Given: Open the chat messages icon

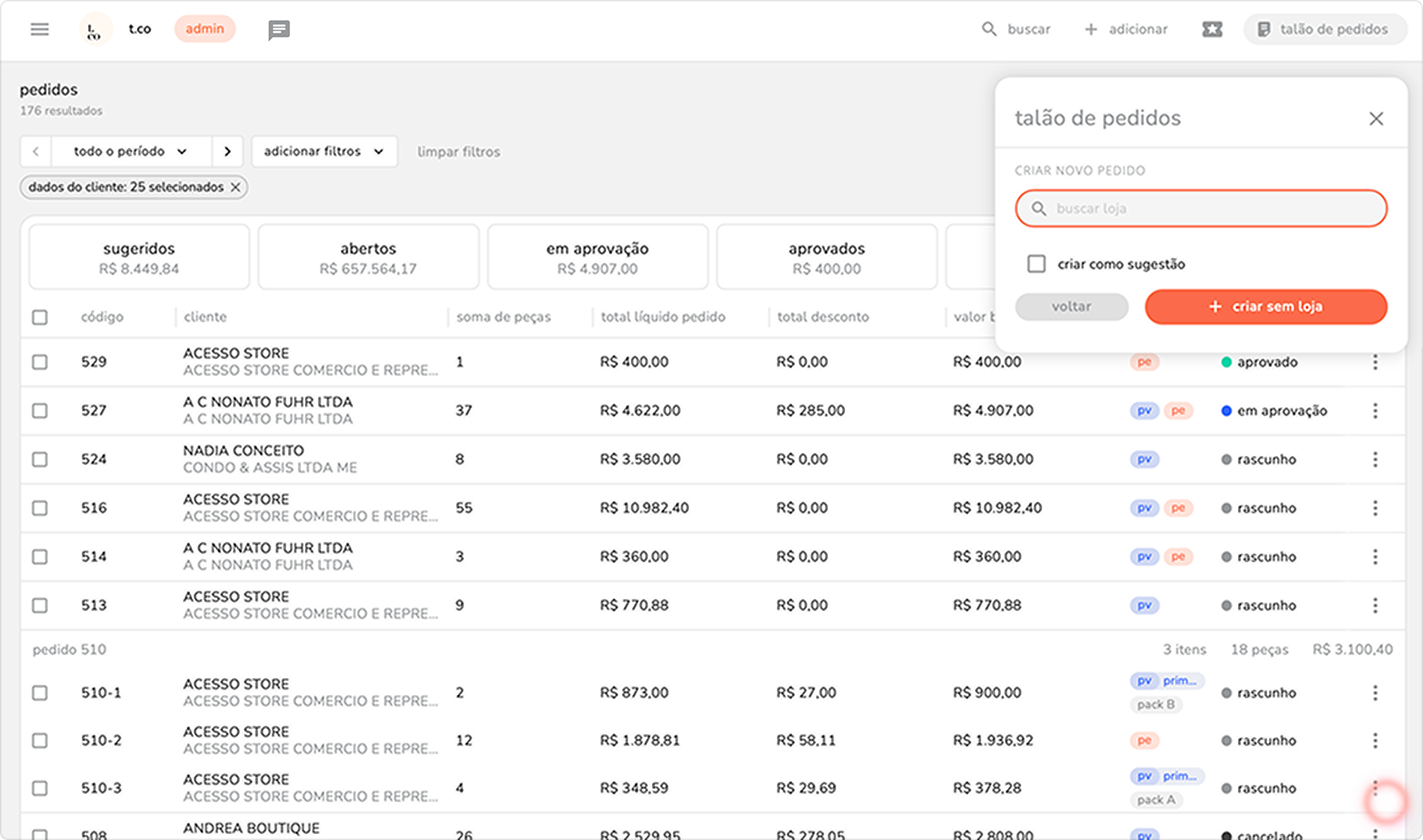Looking at the screenshot, I should pos(279,30).
